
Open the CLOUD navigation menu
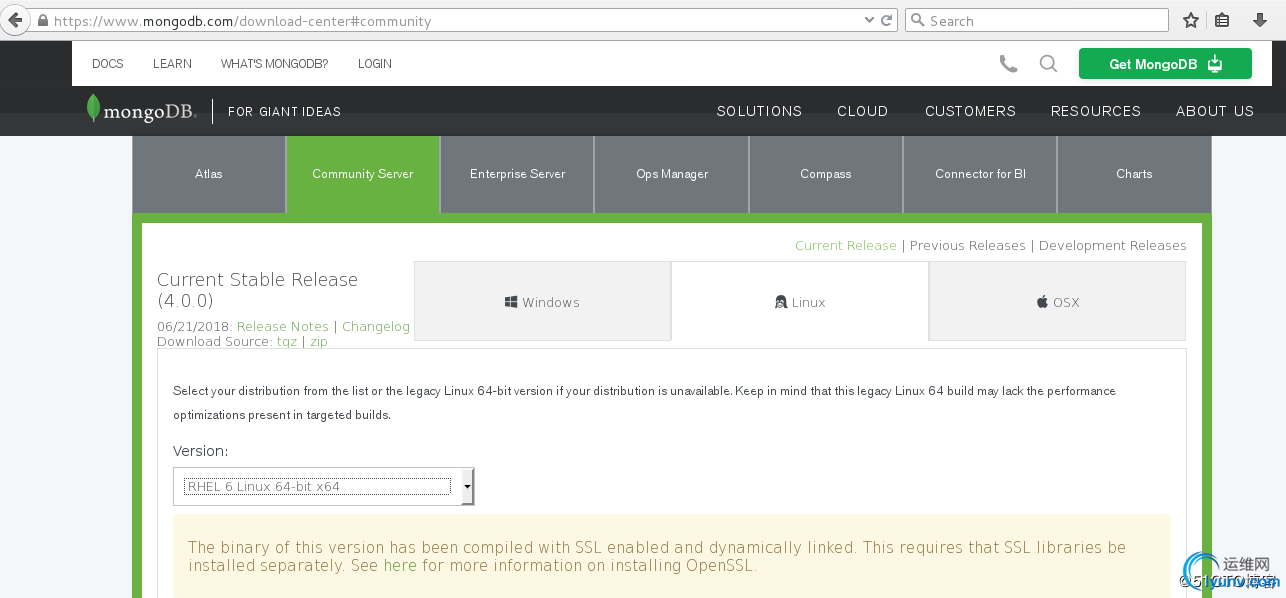(863, 111)
